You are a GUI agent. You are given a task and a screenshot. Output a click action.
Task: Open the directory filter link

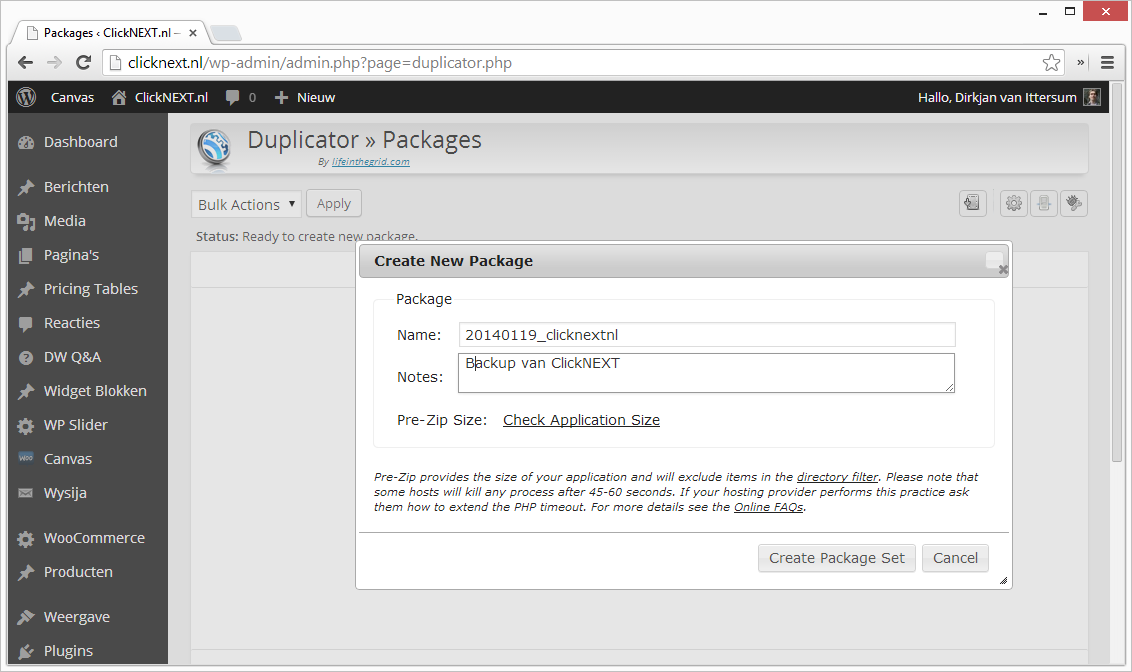click(837, 477)
